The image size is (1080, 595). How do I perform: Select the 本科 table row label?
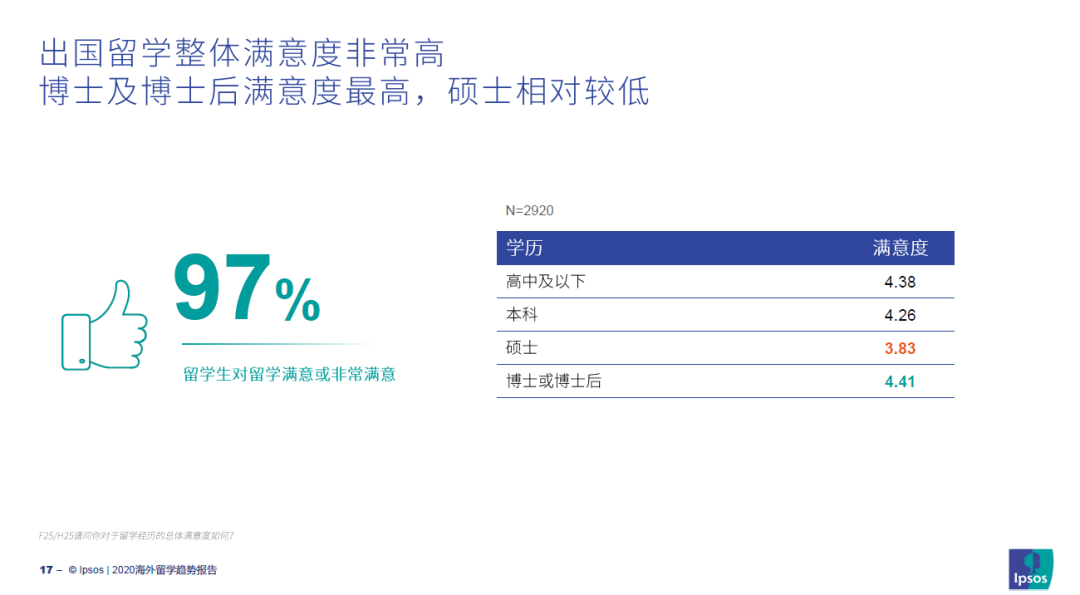click(x=521, y=315)
